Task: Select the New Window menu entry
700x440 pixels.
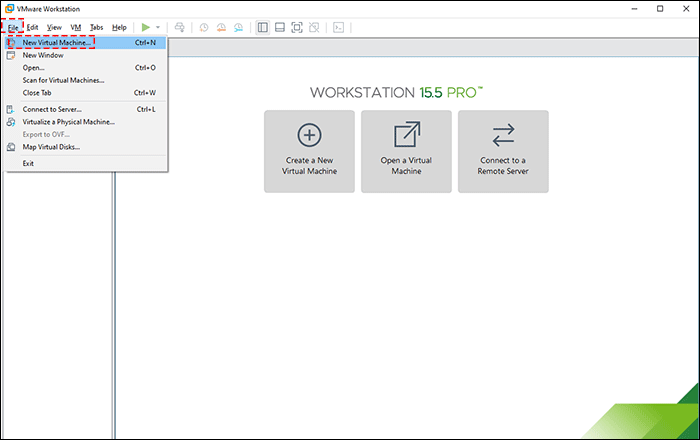Action: [x=85, y=55]
